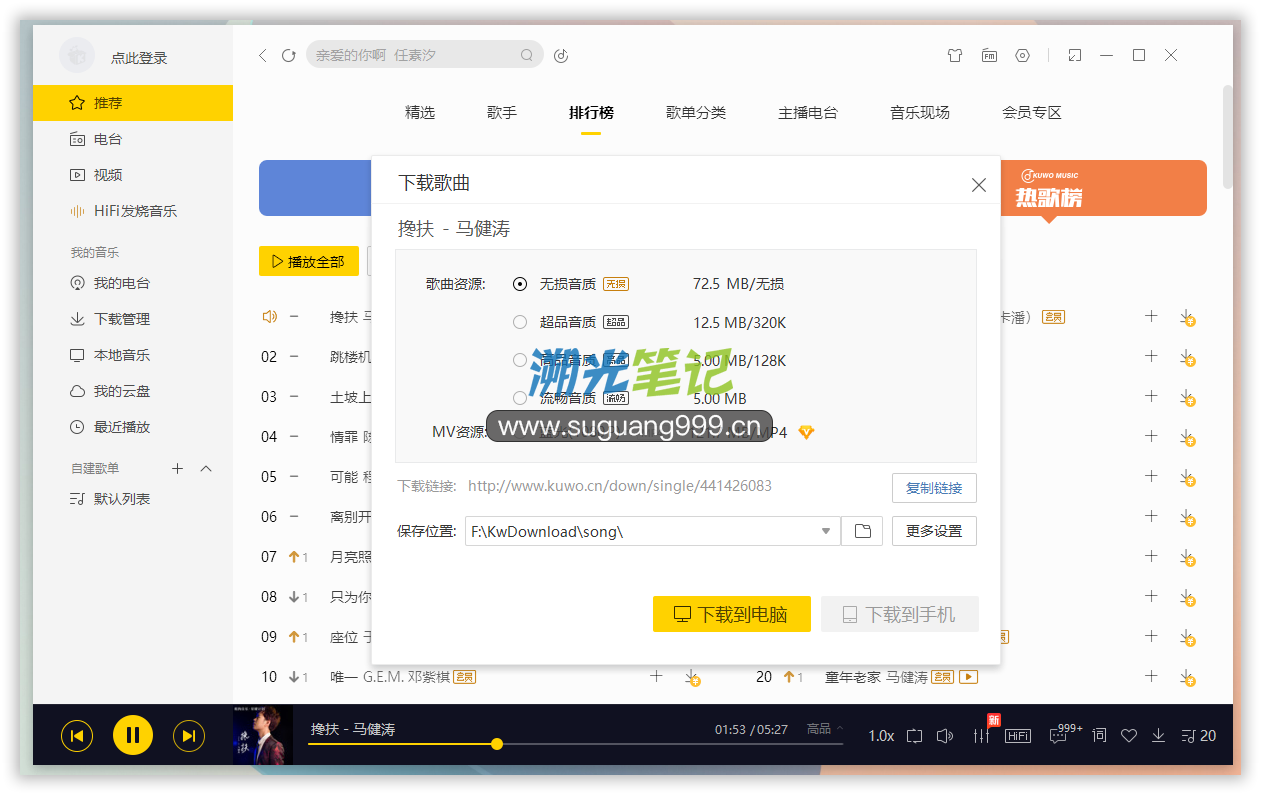Choose the 流畅音质 radio button
The height and width of the screenshot is (795, 1261).
pos(520,398)
